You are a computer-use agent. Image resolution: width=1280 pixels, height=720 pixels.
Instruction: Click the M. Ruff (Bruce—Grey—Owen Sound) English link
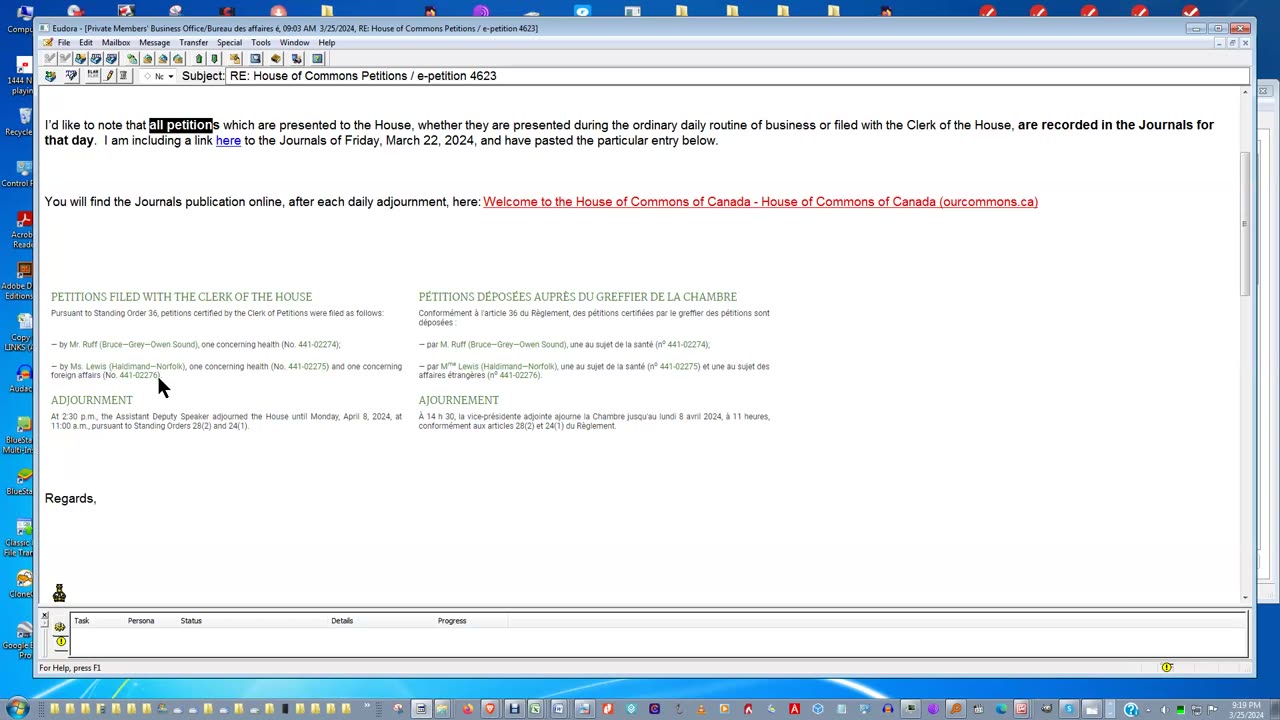133,345
